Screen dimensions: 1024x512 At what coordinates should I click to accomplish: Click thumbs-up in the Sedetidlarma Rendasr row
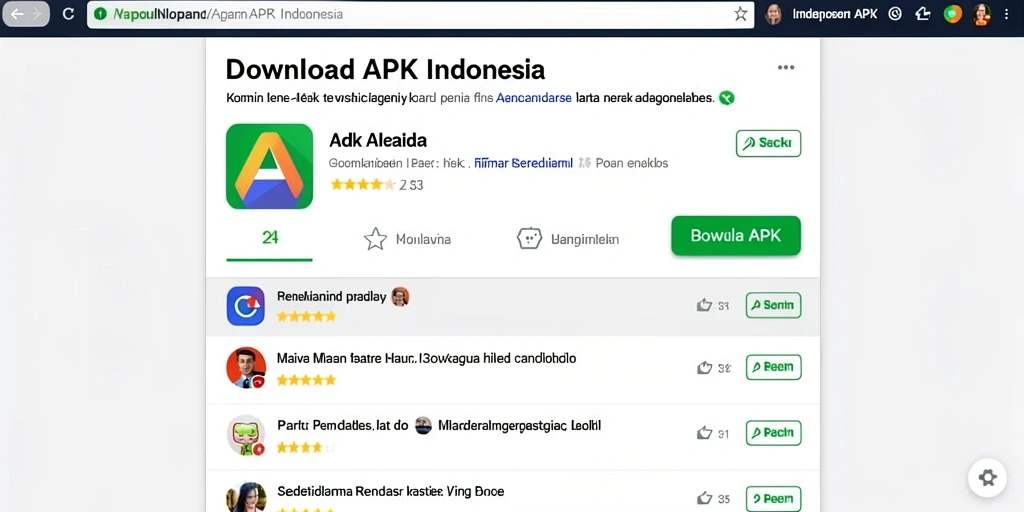coord(704,498)
